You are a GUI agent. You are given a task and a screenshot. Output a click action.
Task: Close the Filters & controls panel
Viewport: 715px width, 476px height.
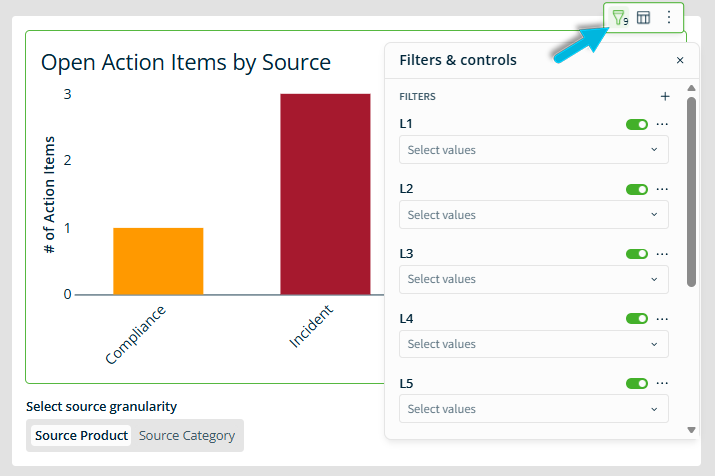pos(680,60)
